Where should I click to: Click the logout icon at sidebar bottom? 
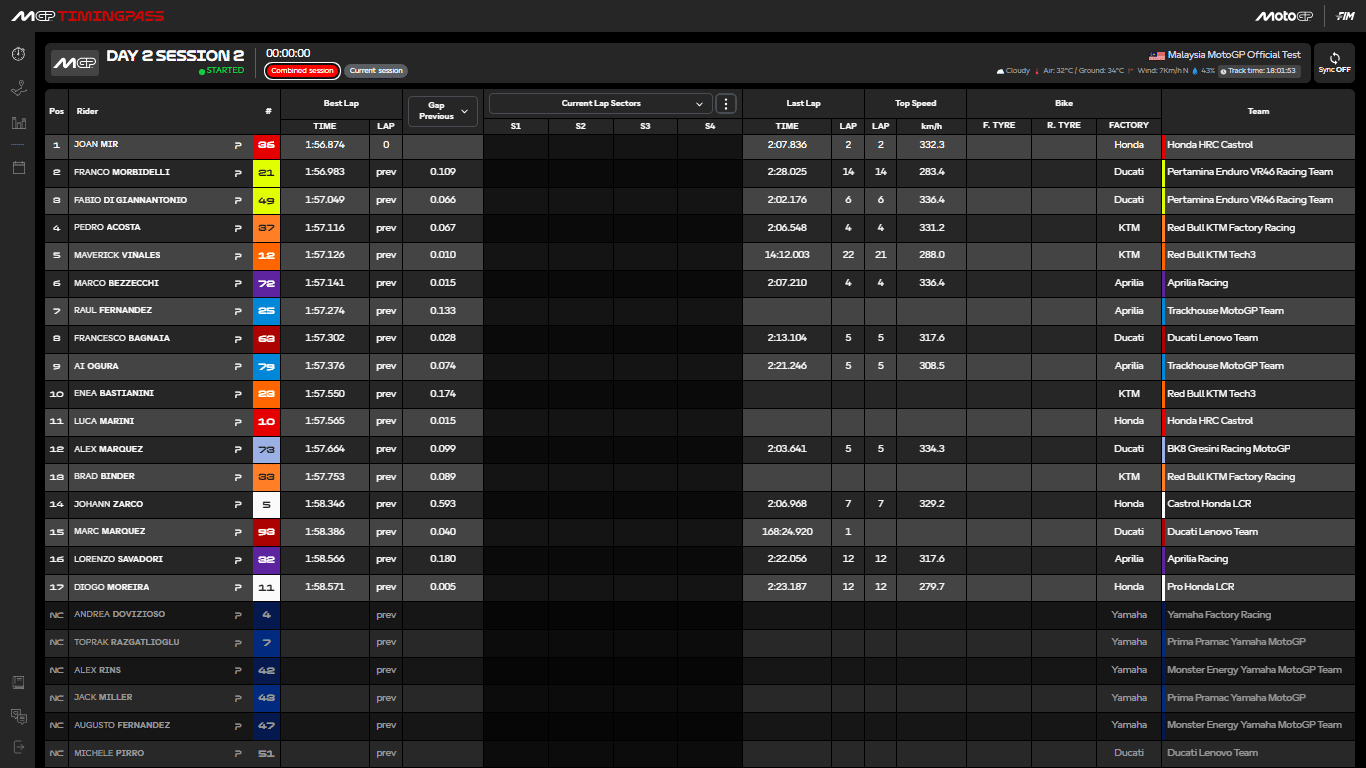[17, 748]
